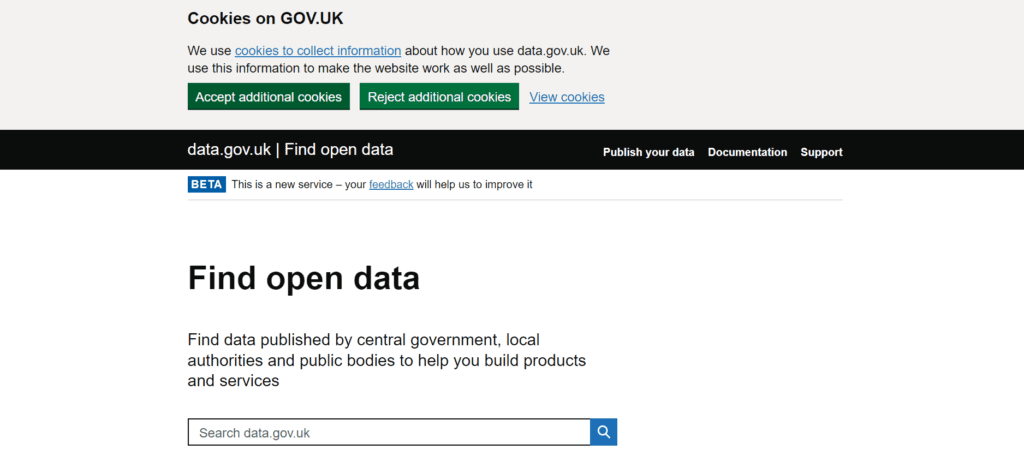Open Publish your data in header
The width and height of the screenshot is (1024, 462).
(x=648, y=152)
